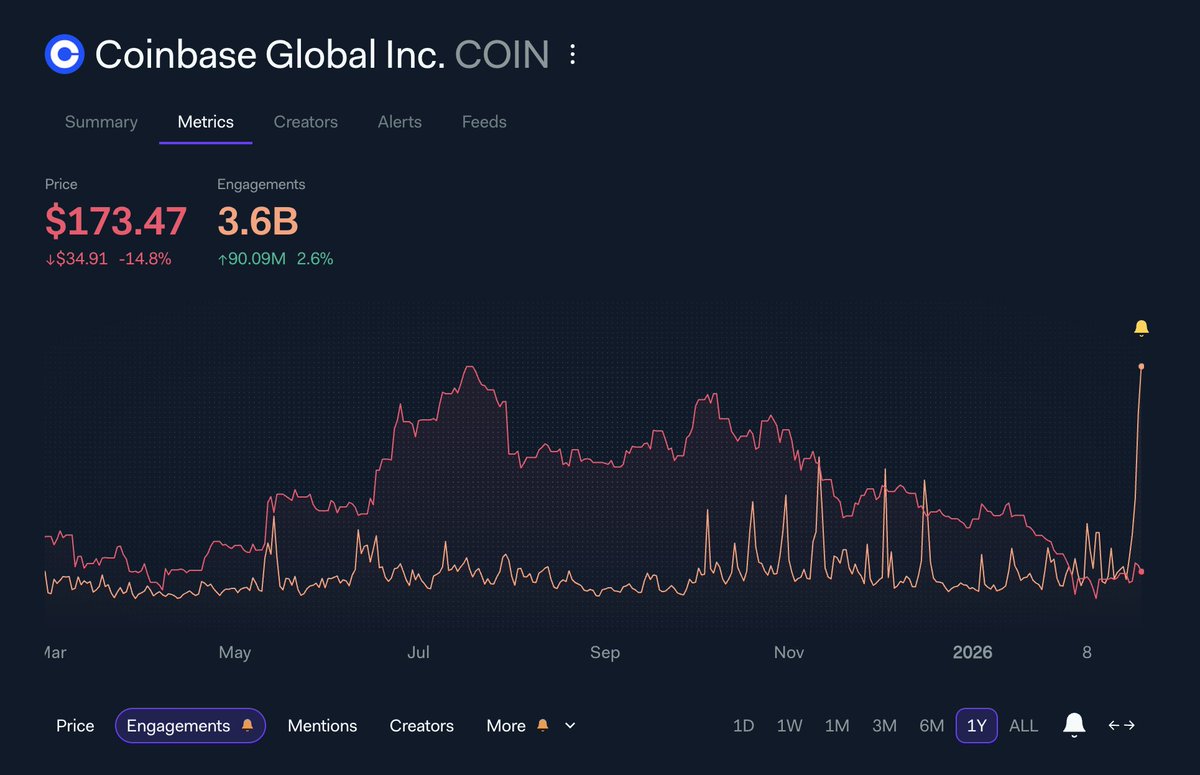The height and width of the screenshot is (775, 1200).
Task: Open the Feeds tab
Action: (484, 121)
